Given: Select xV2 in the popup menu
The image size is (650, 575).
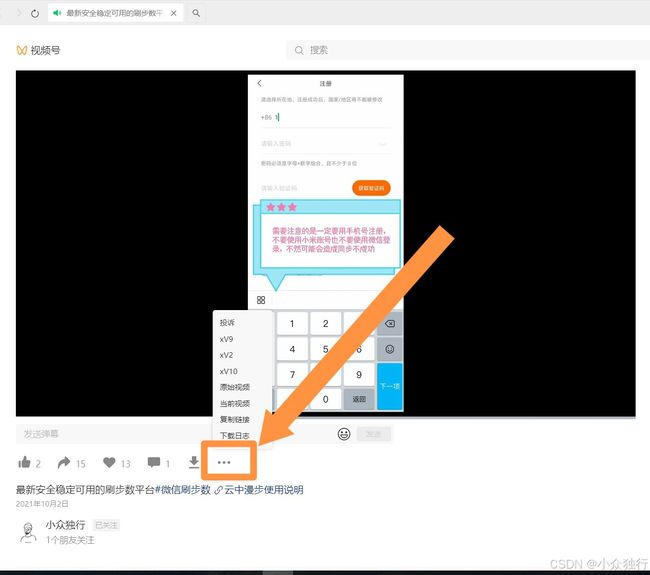Looking at the screenshot, I should [x=226, y=355].
